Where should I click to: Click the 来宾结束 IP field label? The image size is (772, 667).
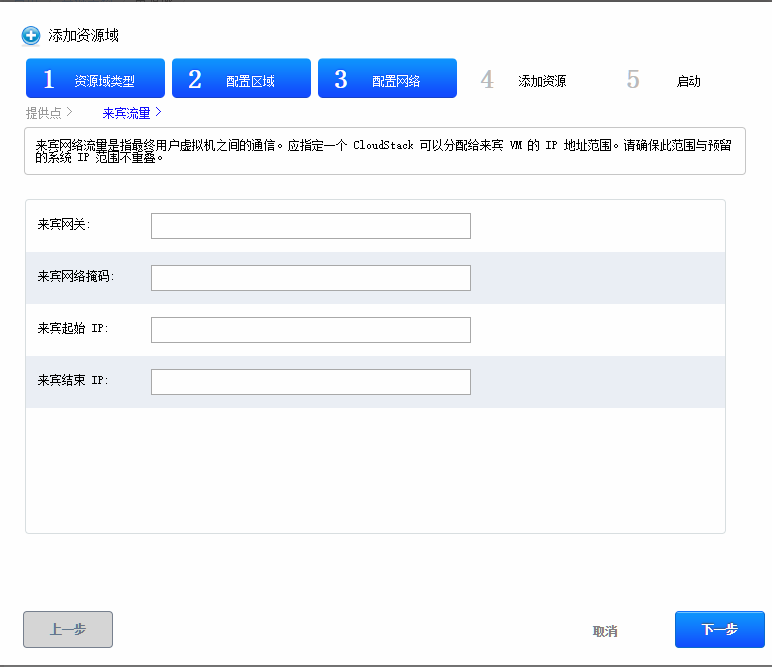click(x=73, y=380)
